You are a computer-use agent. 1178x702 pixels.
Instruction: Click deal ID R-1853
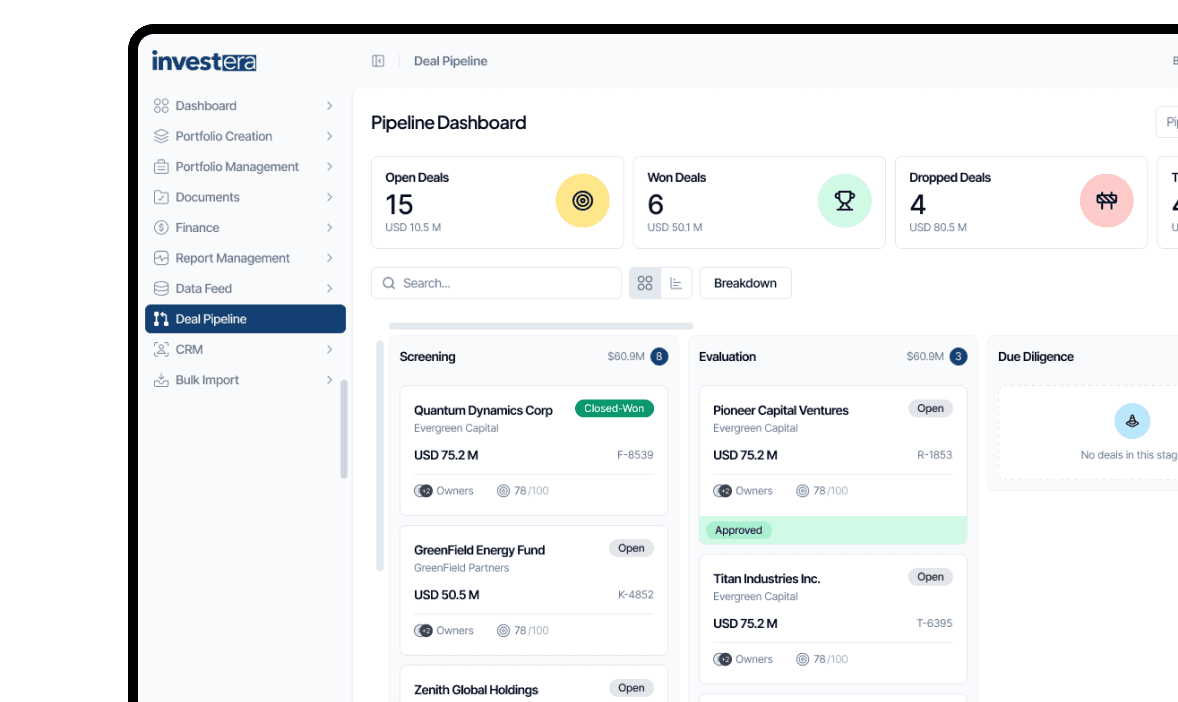point(935,455)
